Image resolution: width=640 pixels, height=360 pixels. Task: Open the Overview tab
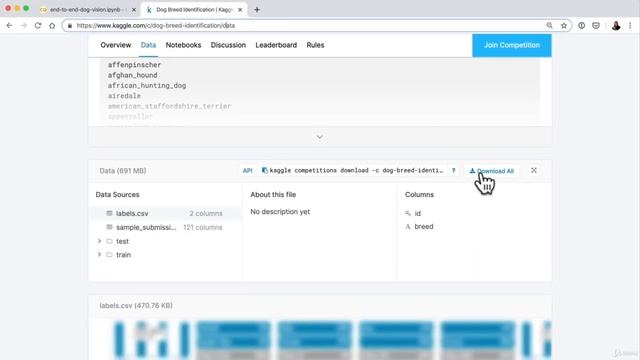coord(116,45)
